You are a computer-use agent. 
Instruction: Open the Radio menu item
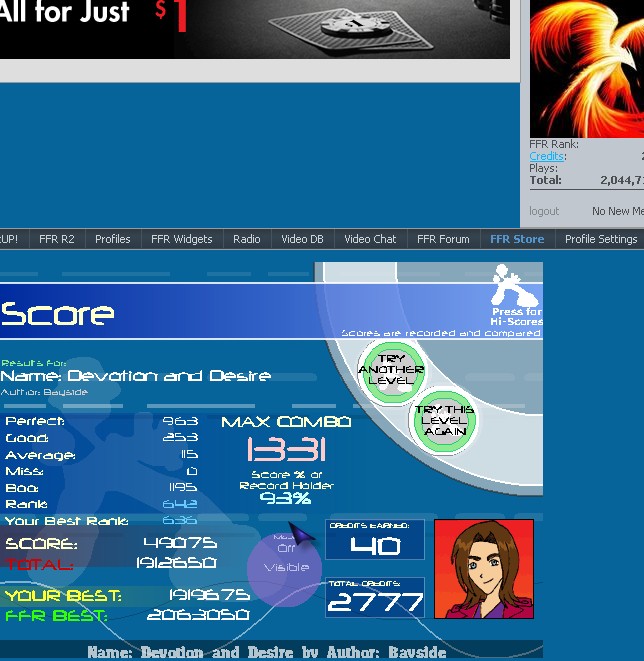[247, 239]
